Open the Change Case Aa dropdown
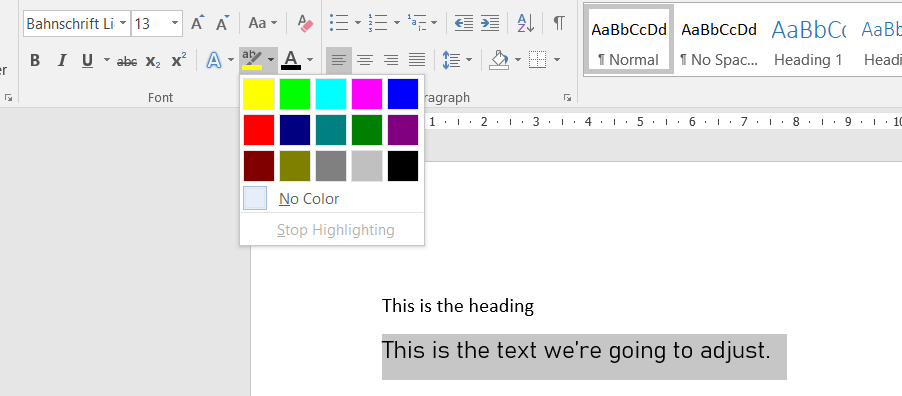This screenshot has height=396, width=902. (x=263, y=24)
